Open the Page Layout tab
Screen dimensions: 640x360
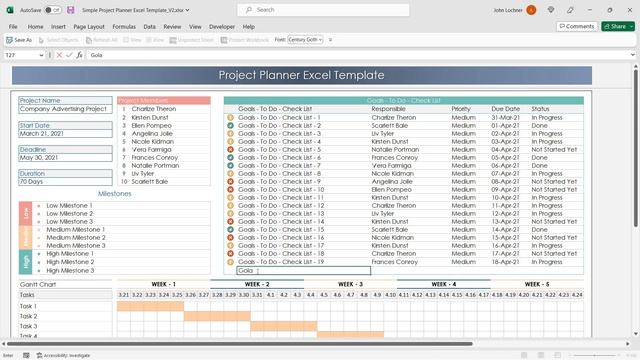(x=89, y=27)
